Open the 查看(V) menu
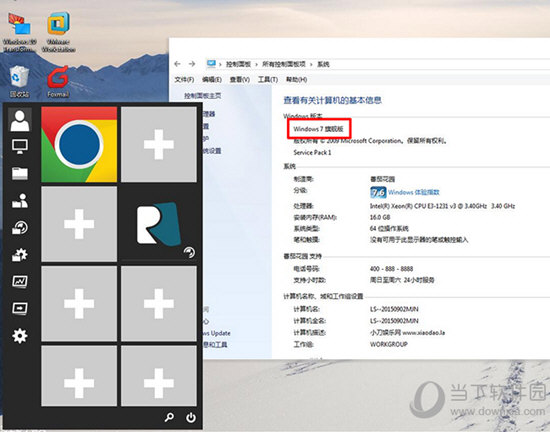 [240, 80]
